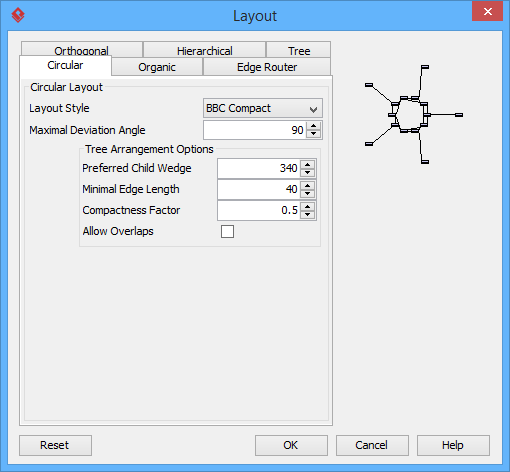Click the Preferred Child Wedge value field
Screen dimensions: 510x472
[259, 168]
